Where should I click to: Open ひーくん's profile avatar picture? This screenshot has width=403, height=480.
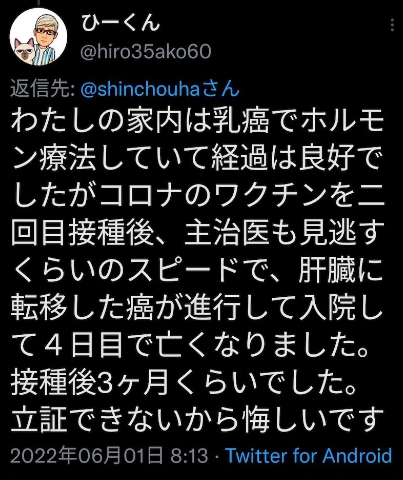click(x=38, y=37)
